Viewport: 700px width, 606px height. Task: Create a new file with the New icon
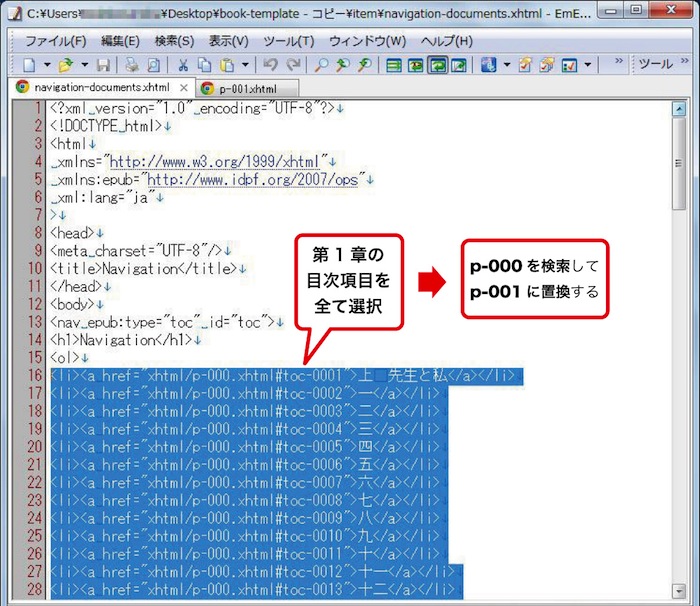pyautogui.click(x=29, y=65)
